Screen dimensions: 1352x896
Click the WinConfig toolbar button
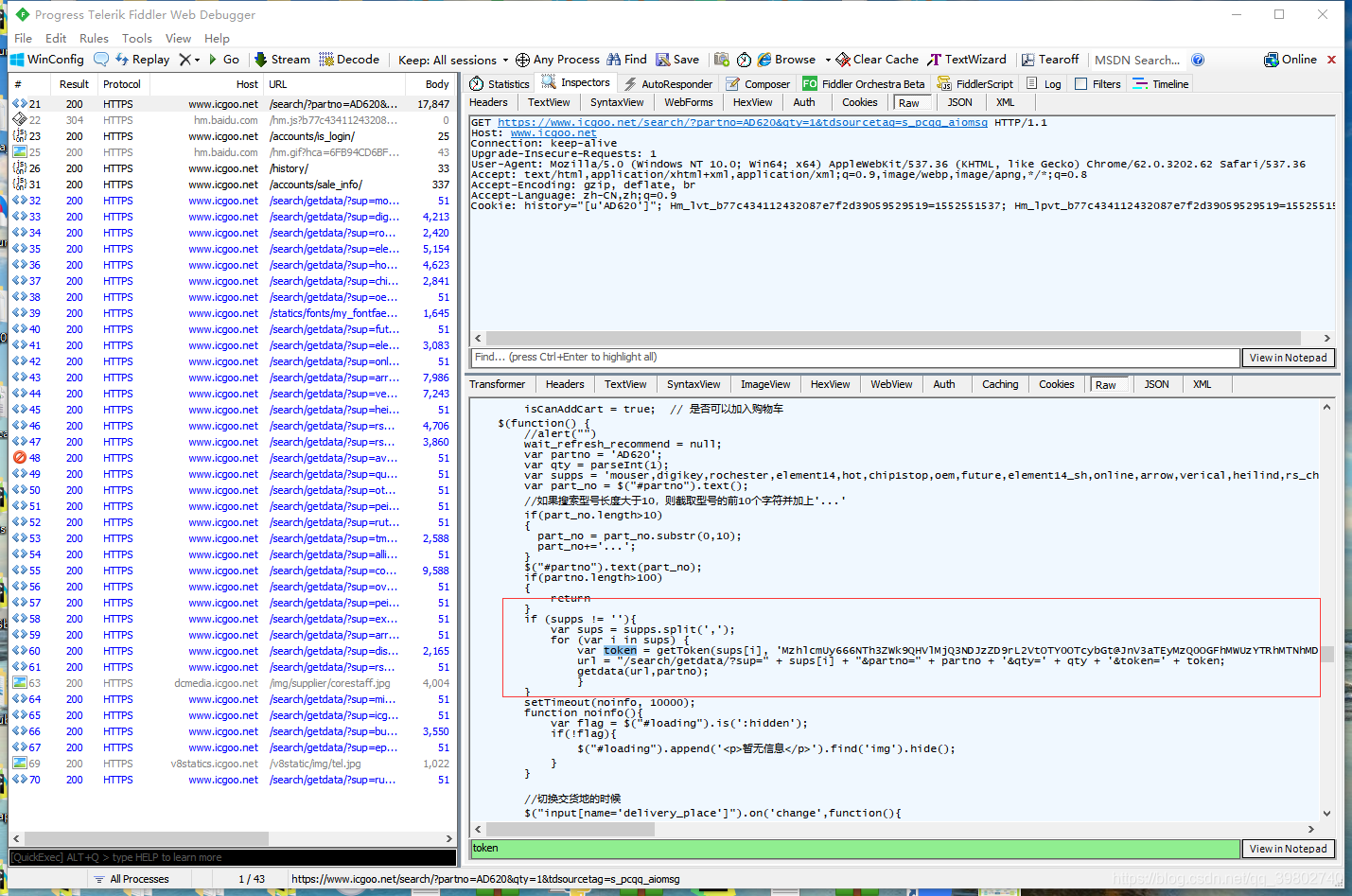[47, 59]
